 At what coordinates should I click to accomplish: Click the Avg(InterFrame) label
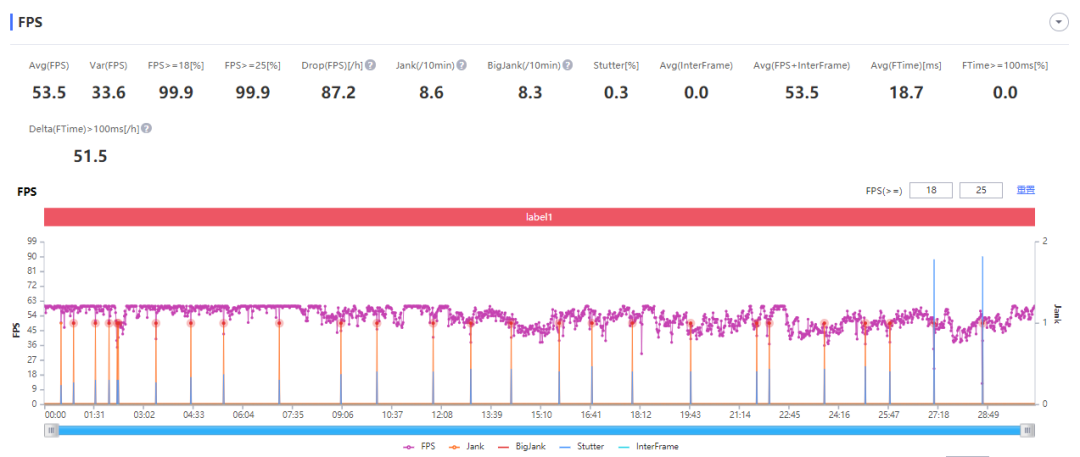pos(696,65)
